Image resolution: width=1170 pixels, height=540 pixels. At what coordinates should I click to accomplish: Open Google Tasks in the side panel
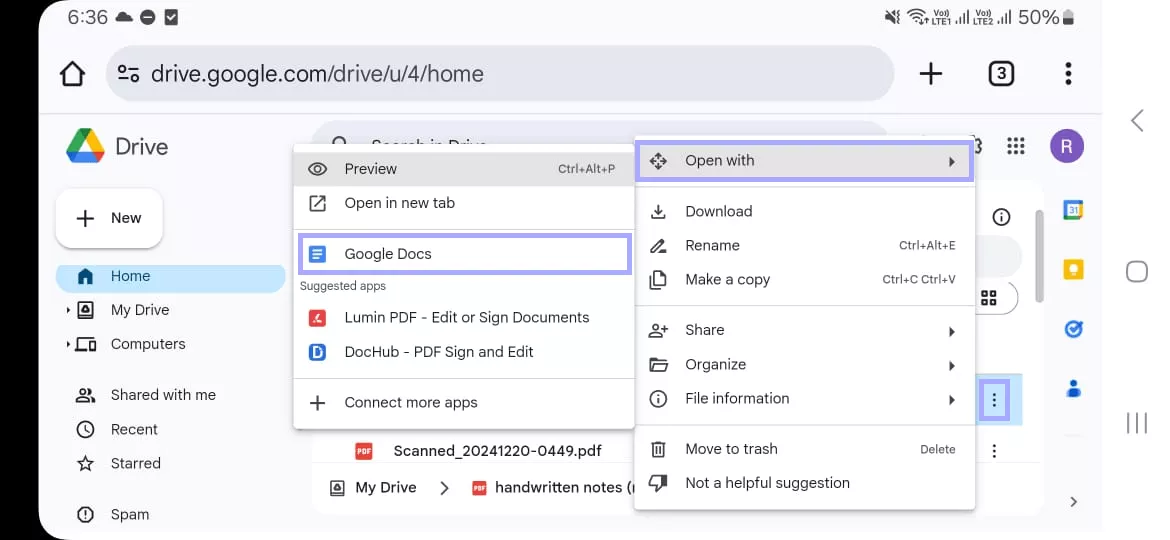[1073, 329]
